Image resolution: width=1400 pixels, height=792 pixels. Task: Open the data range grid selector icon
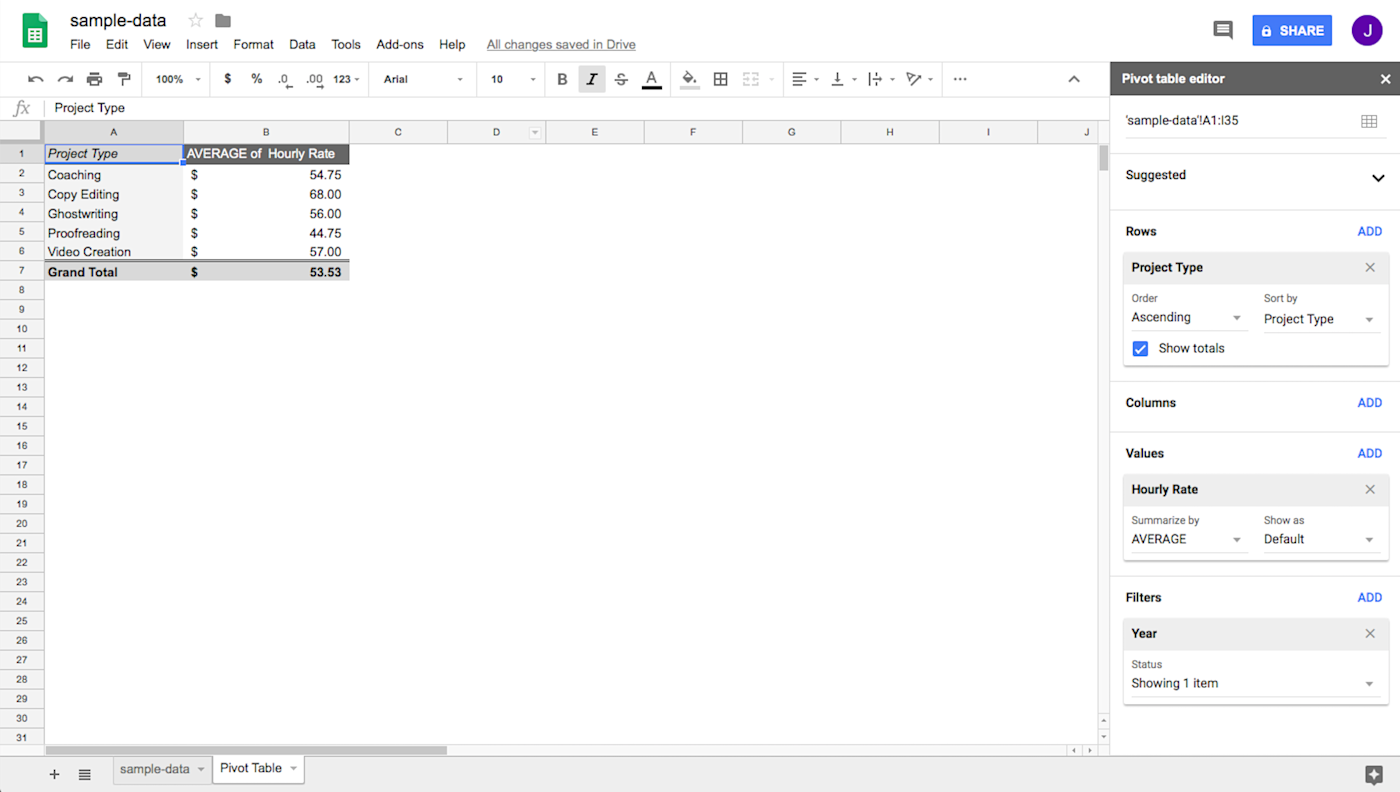[1369, 120]
